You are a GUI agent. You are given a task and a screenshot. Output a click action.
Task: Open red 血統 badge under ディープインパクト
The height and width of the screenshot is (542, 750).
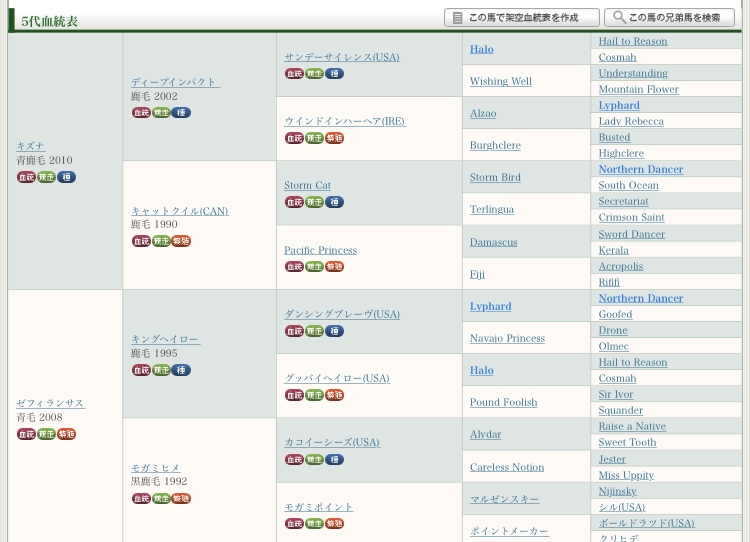[x=141, y=113]
